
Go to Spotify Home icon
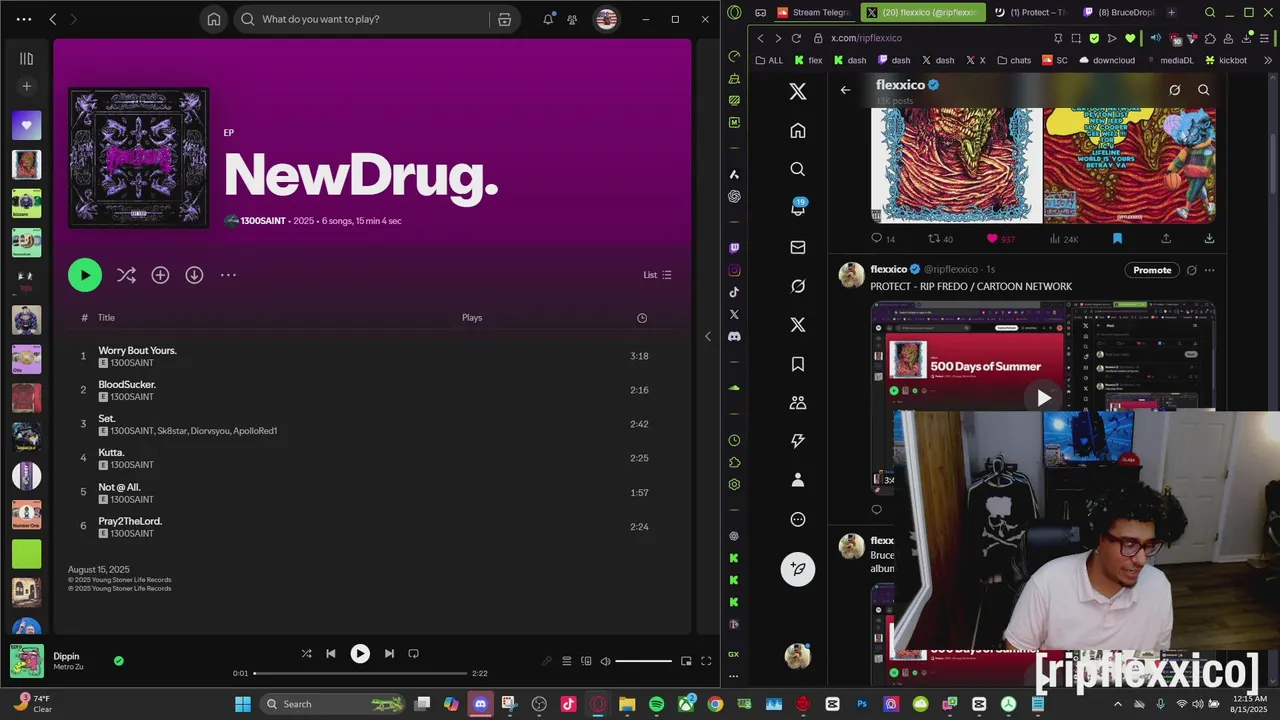pos(214,19)
